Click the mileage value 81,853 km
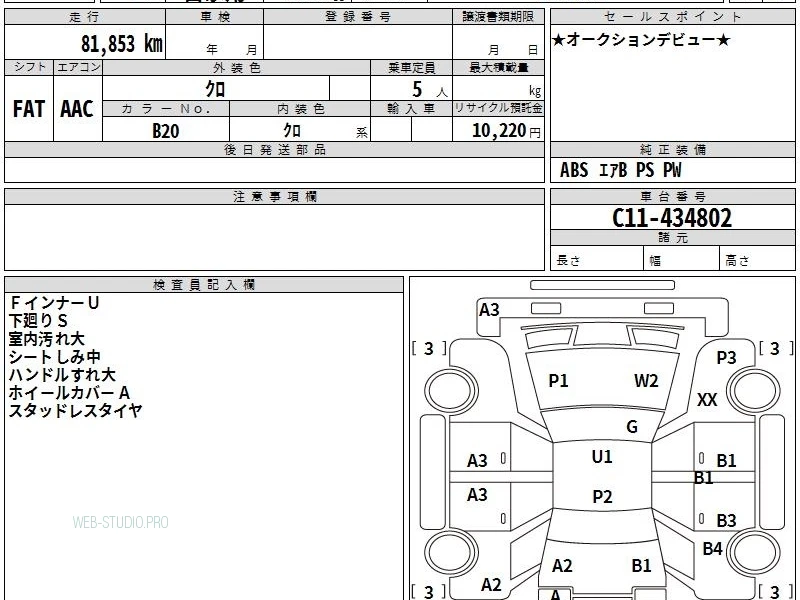800x600 pixels. pos(122,43)
